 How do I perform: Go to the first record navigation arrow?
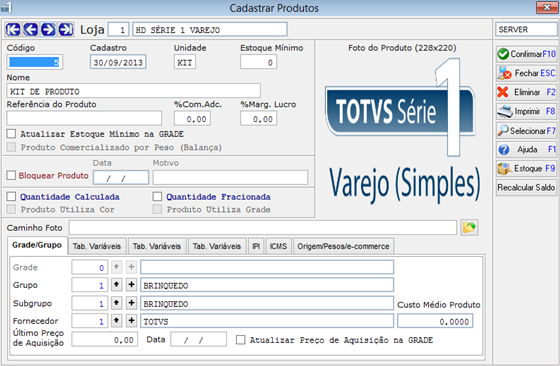tap(13, 30)
